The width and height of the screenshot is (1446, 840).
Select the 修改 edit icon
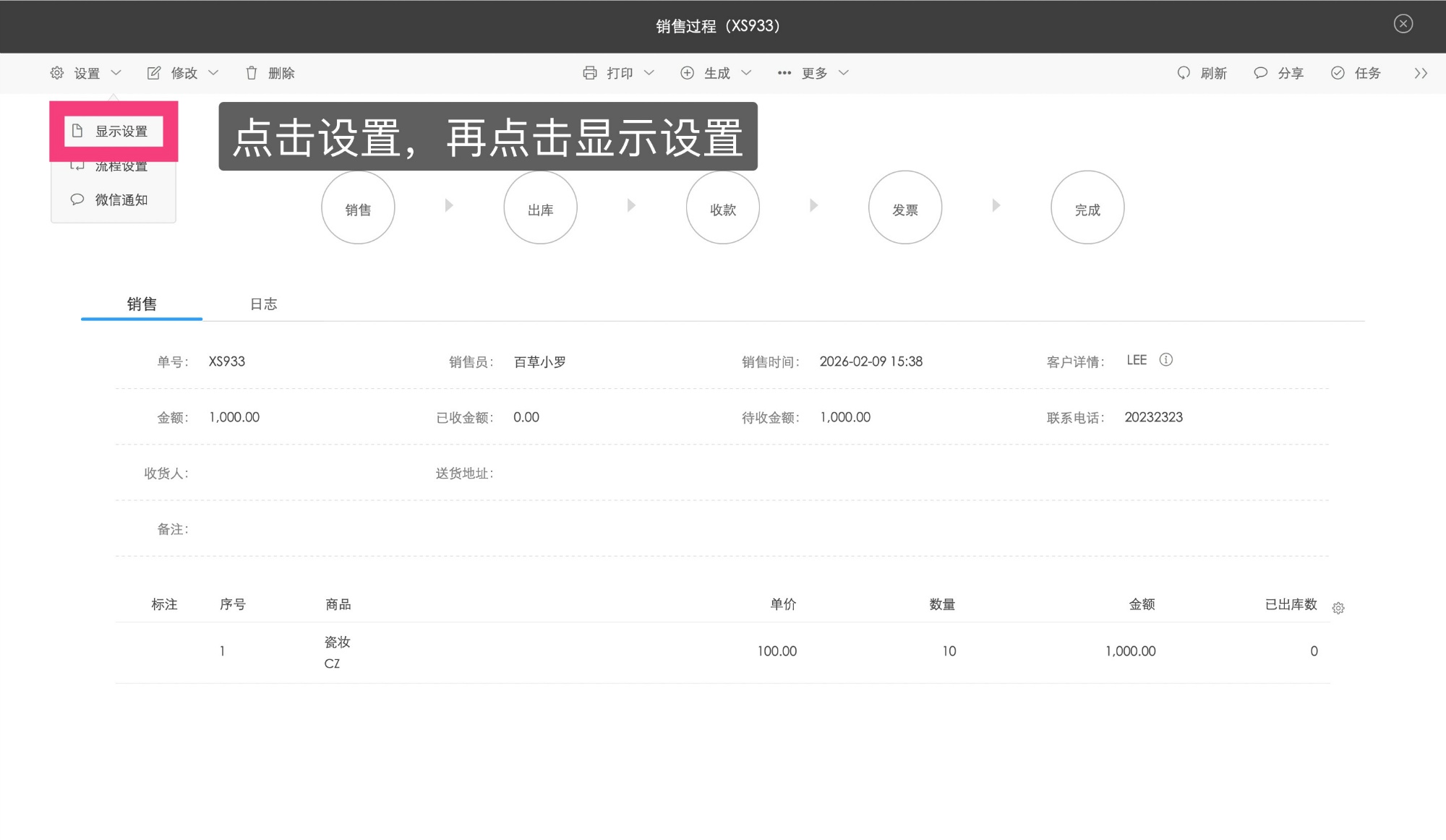pyautogui.click(x=153, y=72)
